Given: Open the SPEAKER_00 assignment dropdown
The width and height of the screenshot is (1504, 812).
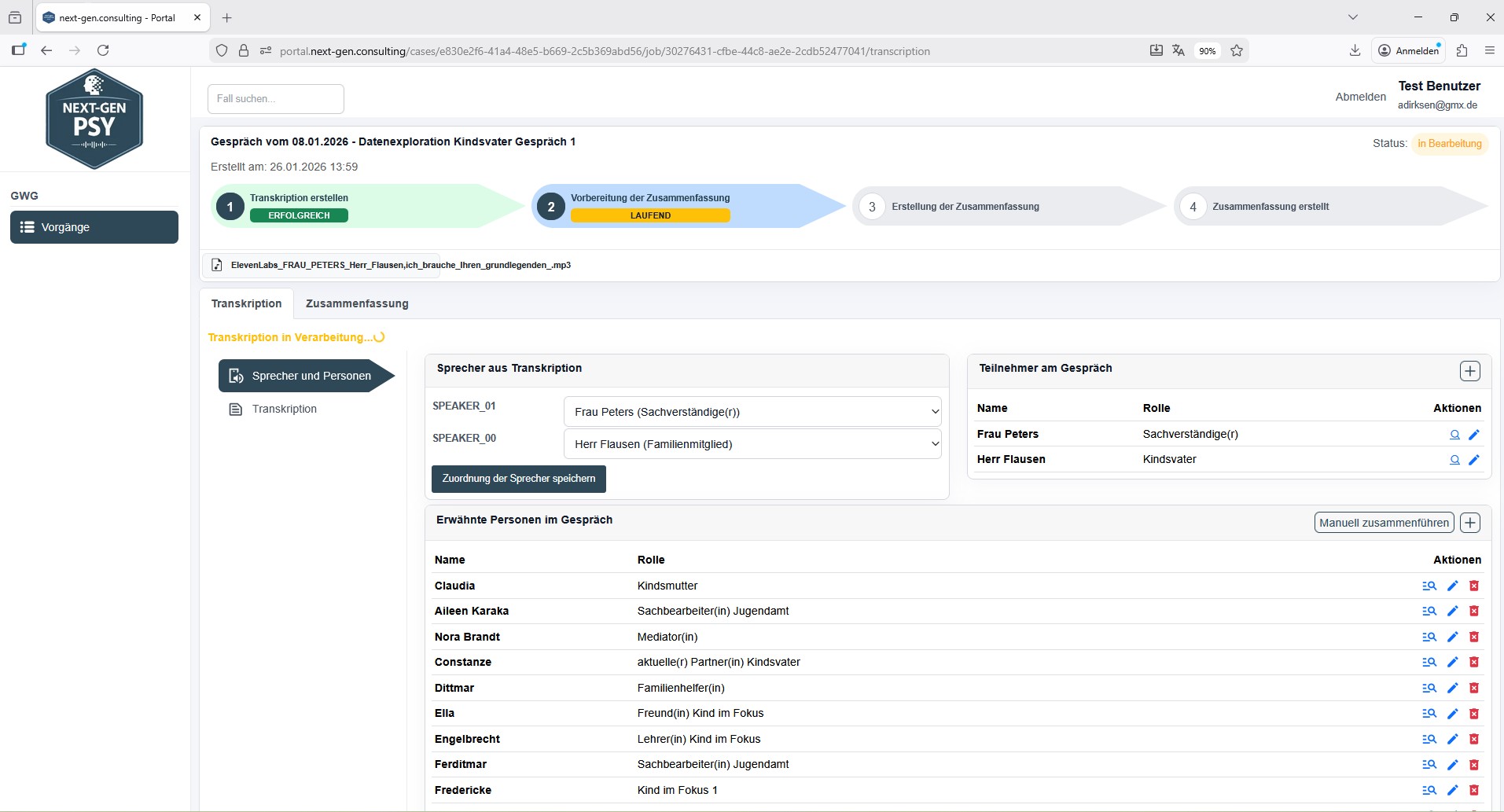Looking at the screenshot, I should [x=752, y=444].
